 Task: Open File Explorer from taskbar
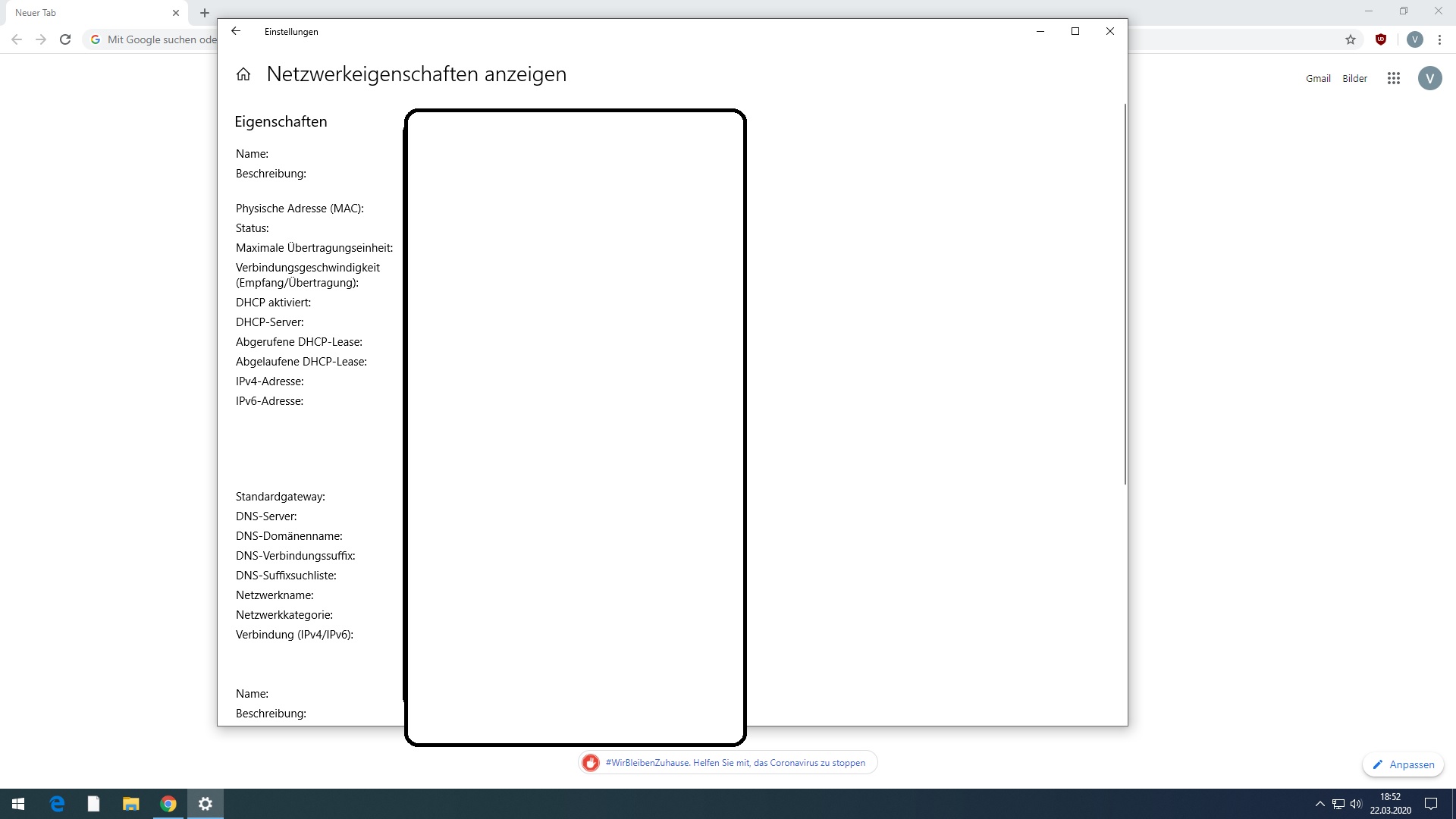click(x=131, y=804)
